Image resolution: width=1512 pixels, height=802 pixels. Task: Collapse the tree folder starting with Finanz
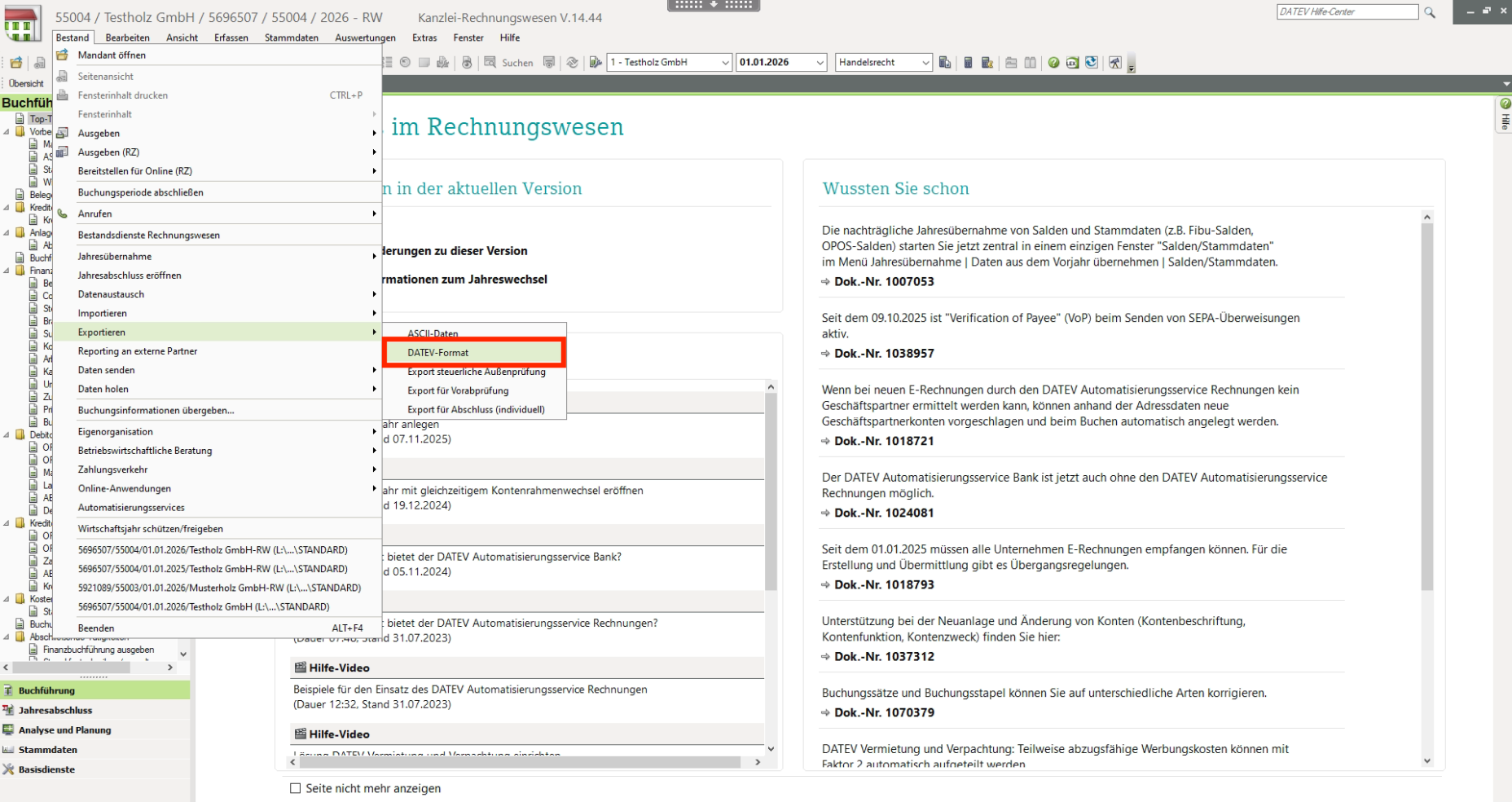7,270
